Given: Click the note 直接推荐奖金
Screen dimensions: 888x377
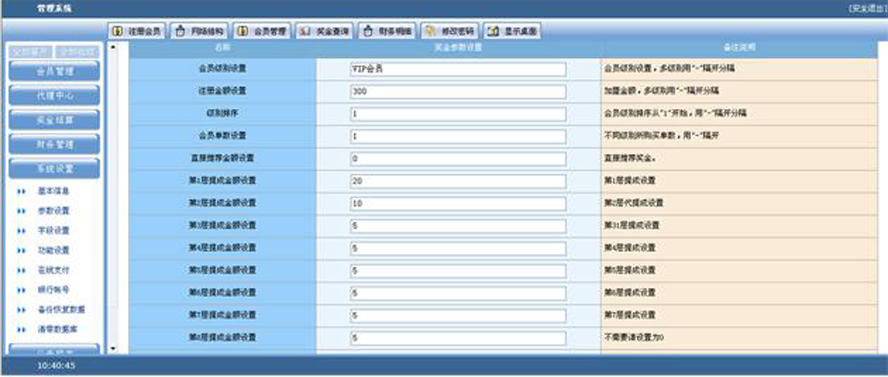Looking at the screenshot, I should tap(630, 158).
